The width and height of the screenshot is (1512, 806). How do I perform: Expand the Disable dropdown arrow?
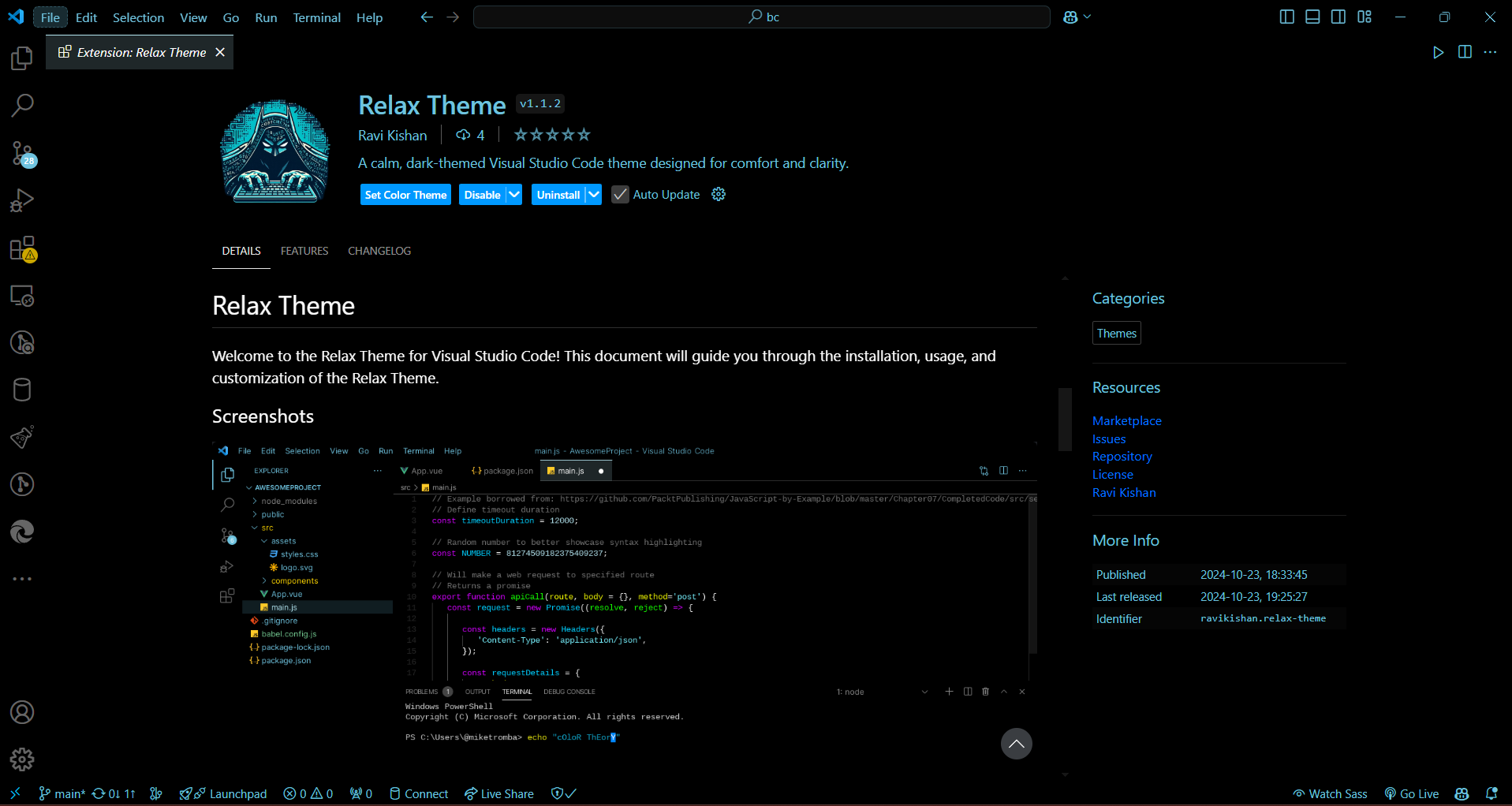513,194
